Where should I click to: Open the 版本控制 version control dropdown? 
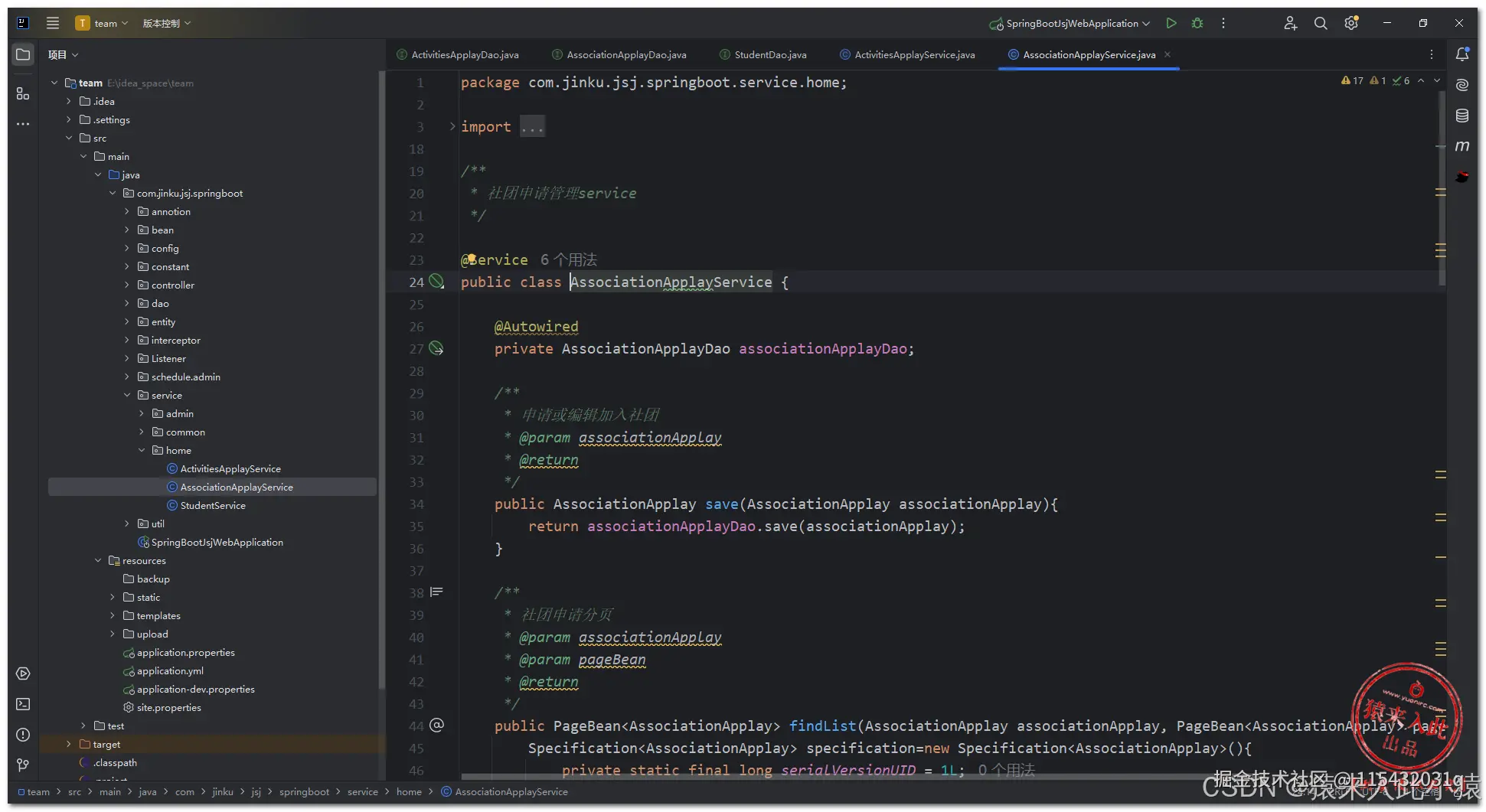click(166, 23)
